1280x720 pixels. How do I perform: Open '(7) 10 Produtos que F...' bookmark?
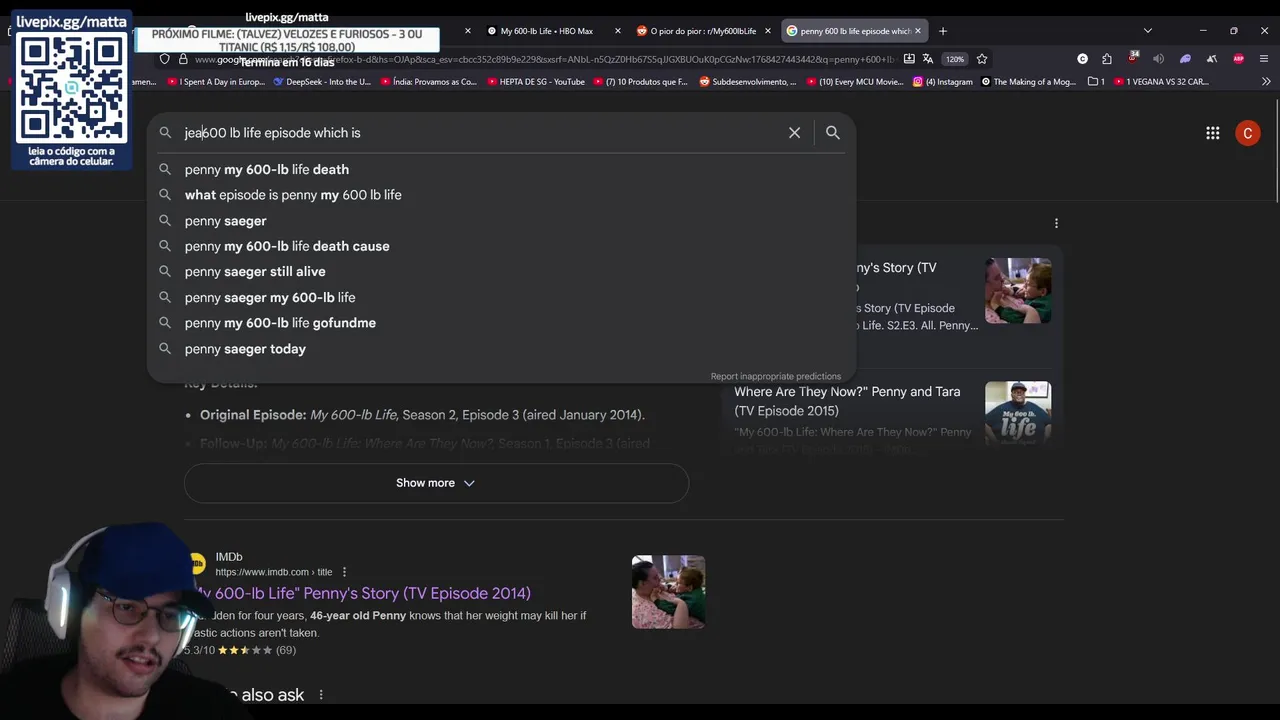click(x=641, y=82)
